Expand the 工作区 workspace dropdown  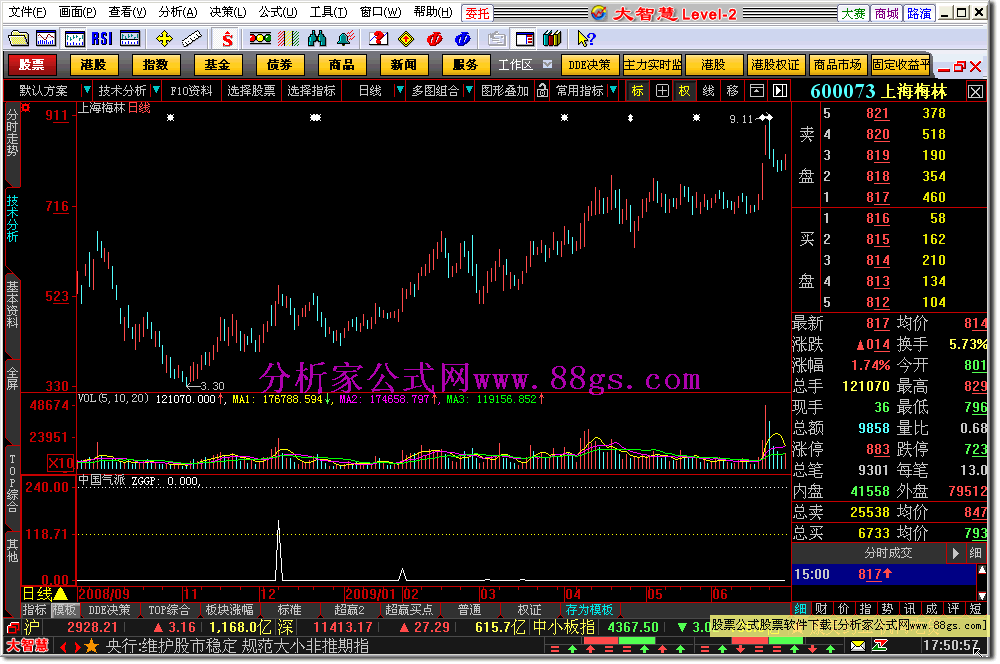click(547, 64)
